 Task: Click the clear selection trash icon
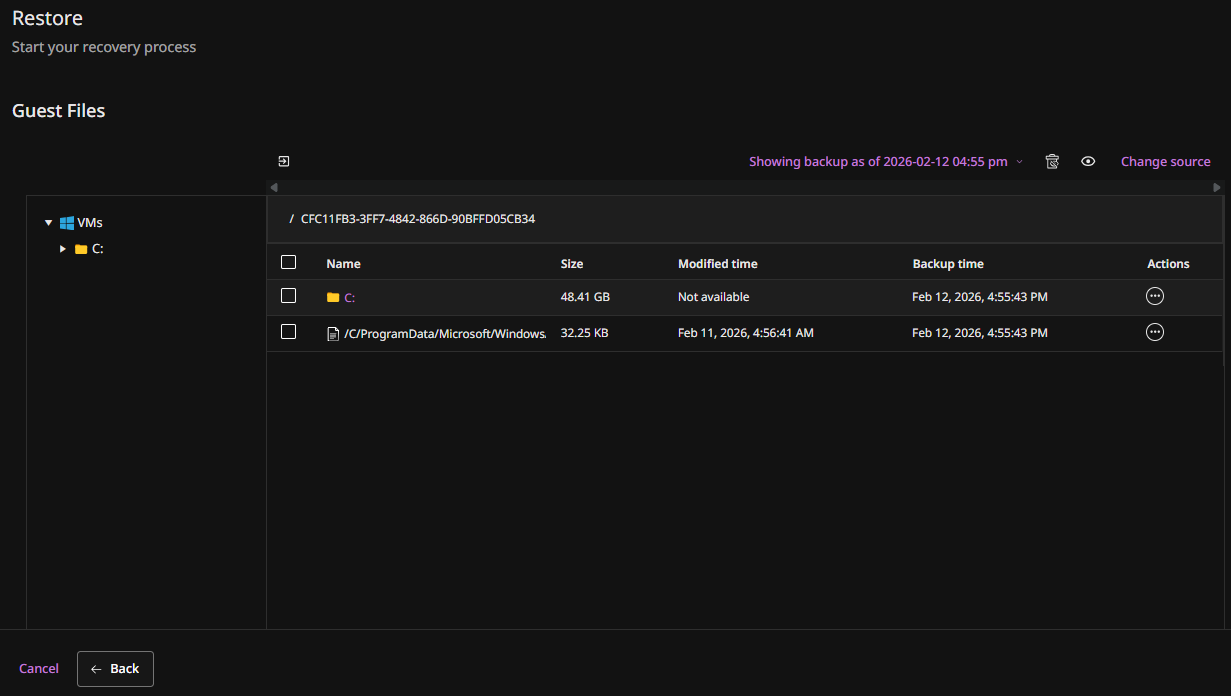click(x=1052, y=161)
